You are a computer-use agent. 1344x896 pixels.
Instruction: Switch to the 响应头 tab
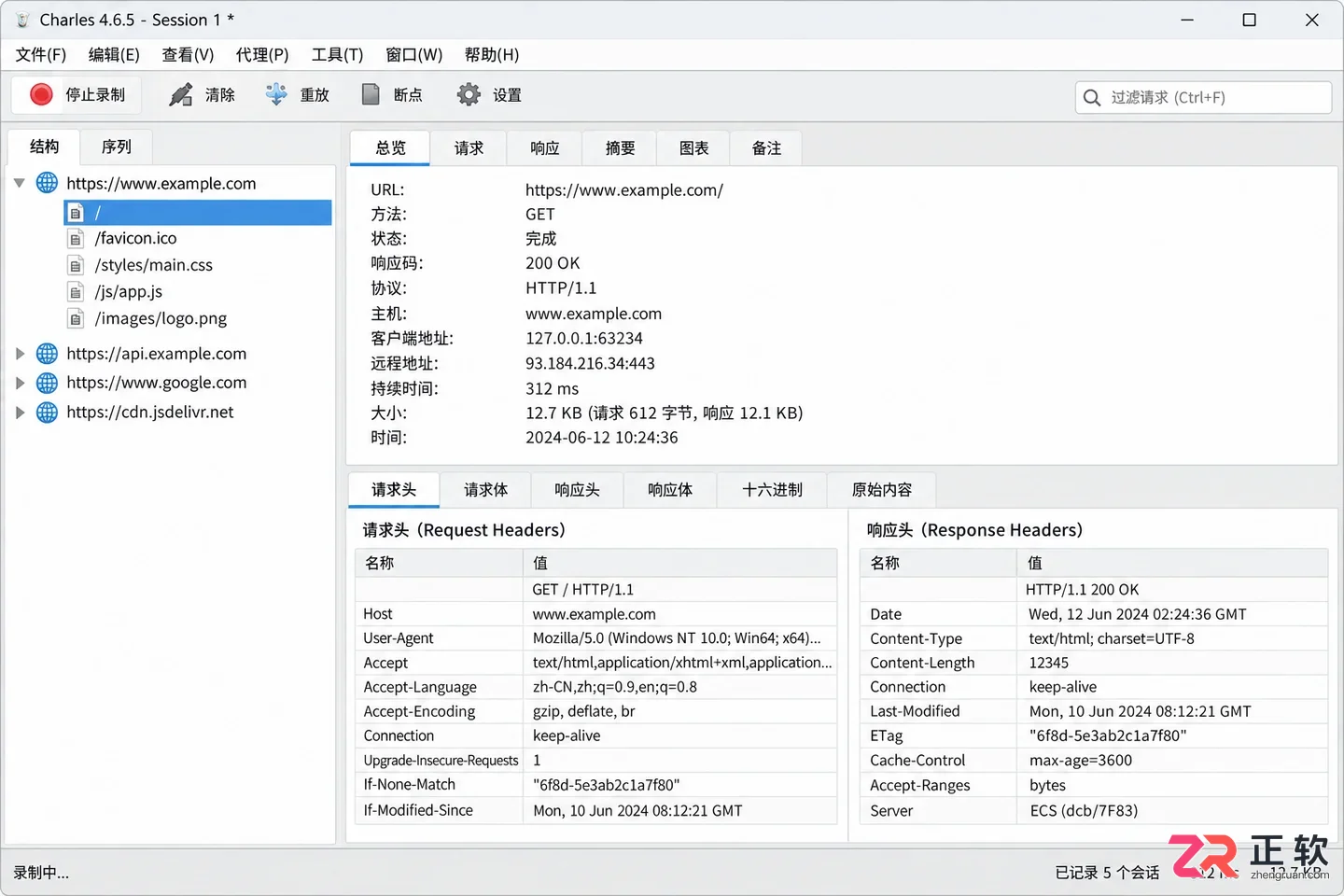[x=577, y=490]
